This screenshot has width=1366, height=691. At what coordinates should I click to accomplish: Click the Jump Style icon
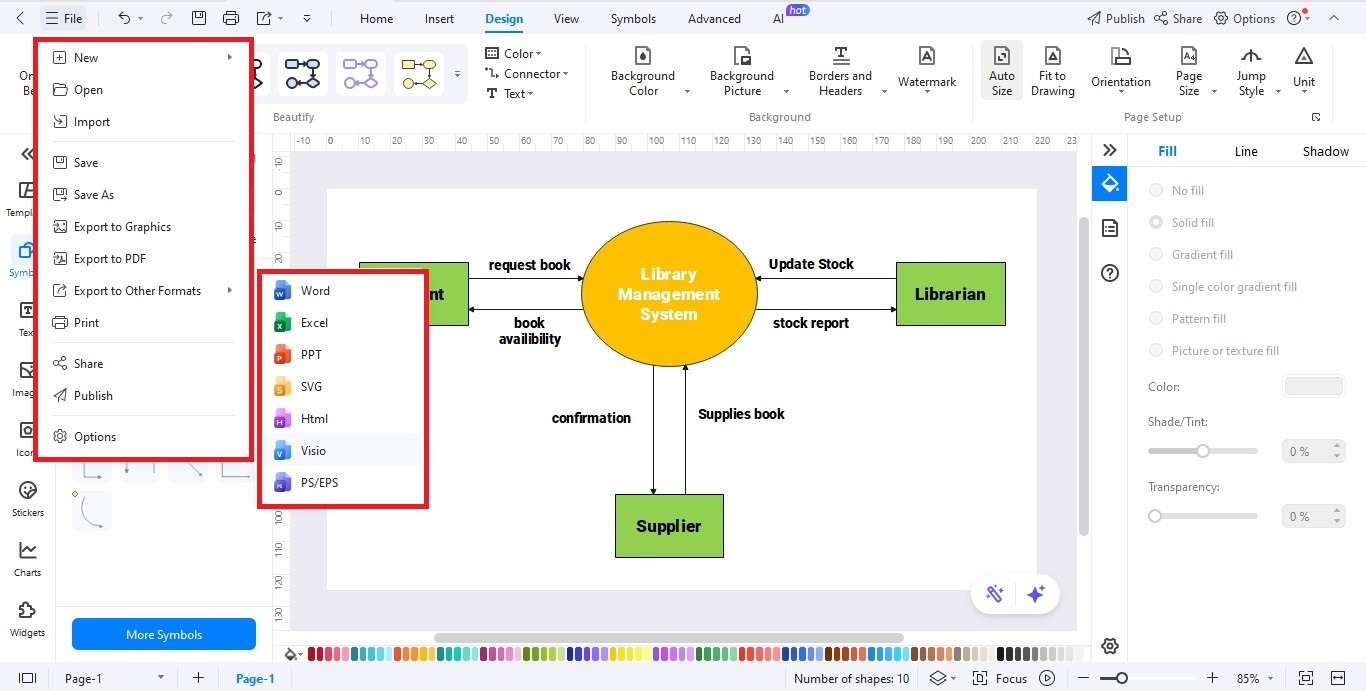click(x=1251, y=56)
